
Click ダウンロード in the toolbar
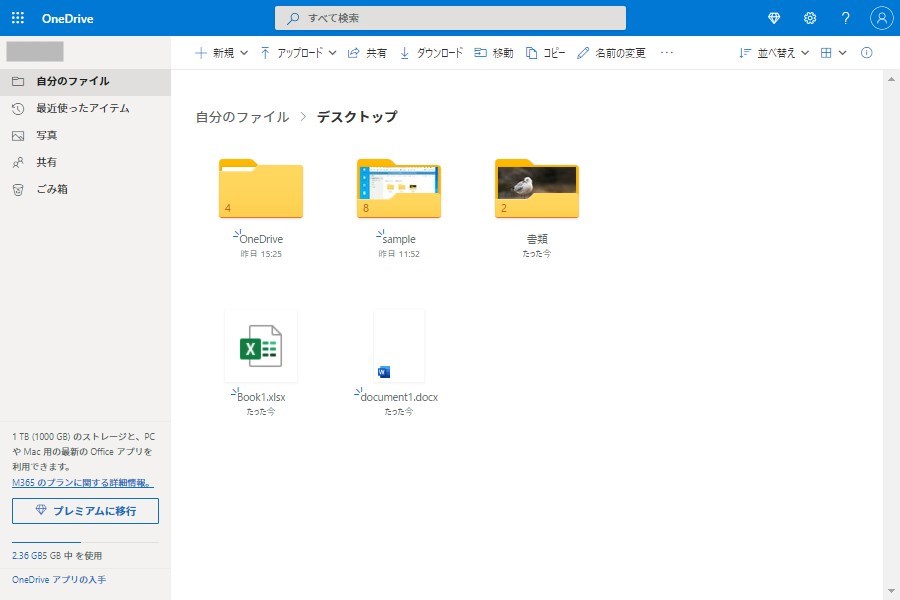(431, 53)
